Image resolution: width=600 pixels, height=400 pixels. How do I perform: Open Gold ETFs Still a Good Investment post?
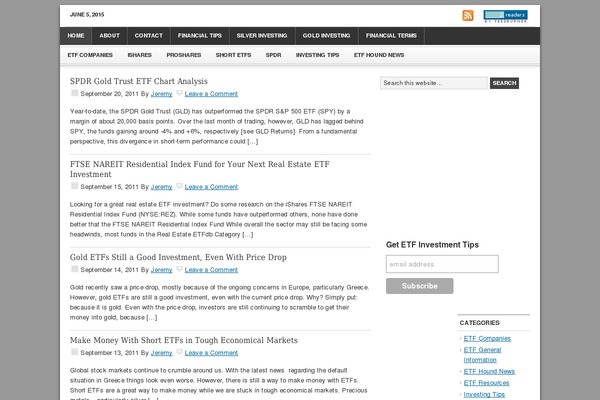[178, 257]
